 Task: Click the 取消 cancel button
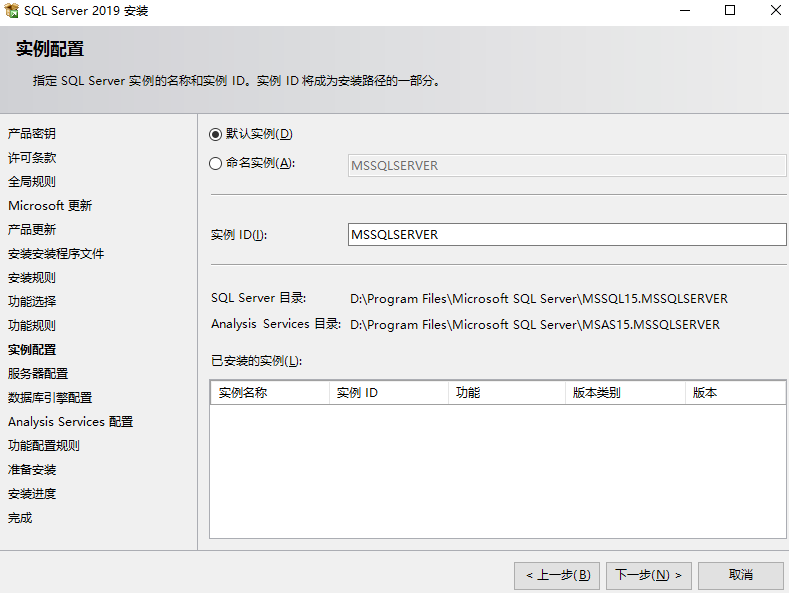(x=740, y=575)
